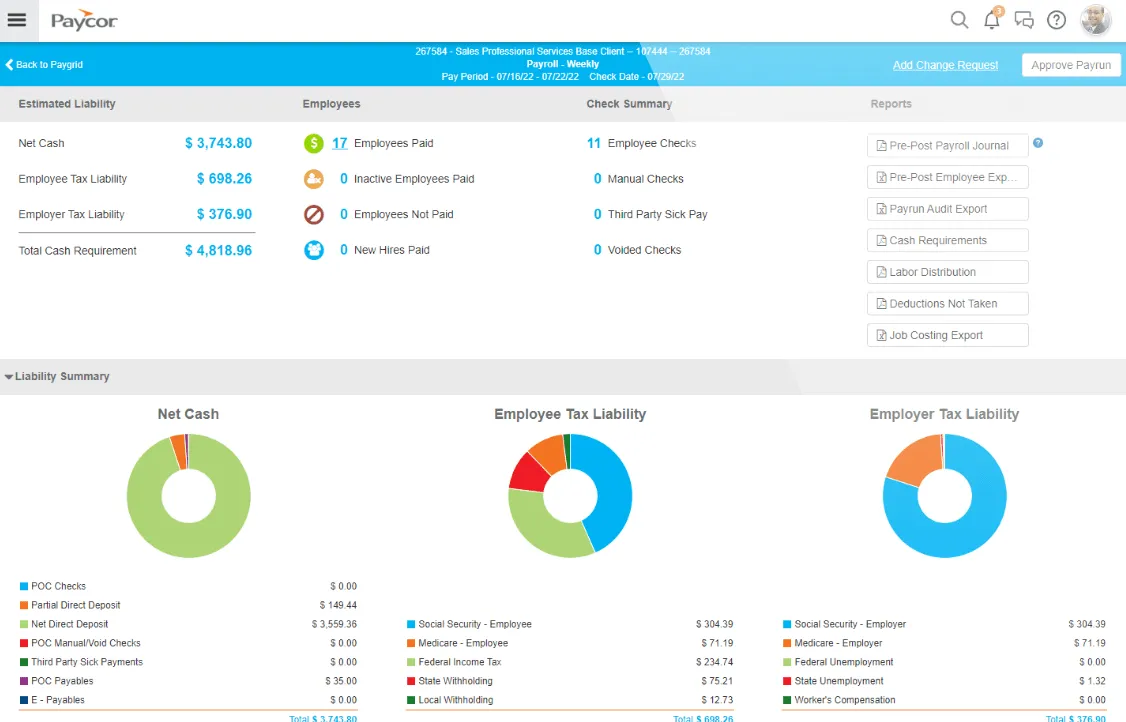Click Employer Tax Liability value $ 376.90
Viewport: 1126px width, 722px height.
coord(224,214)
